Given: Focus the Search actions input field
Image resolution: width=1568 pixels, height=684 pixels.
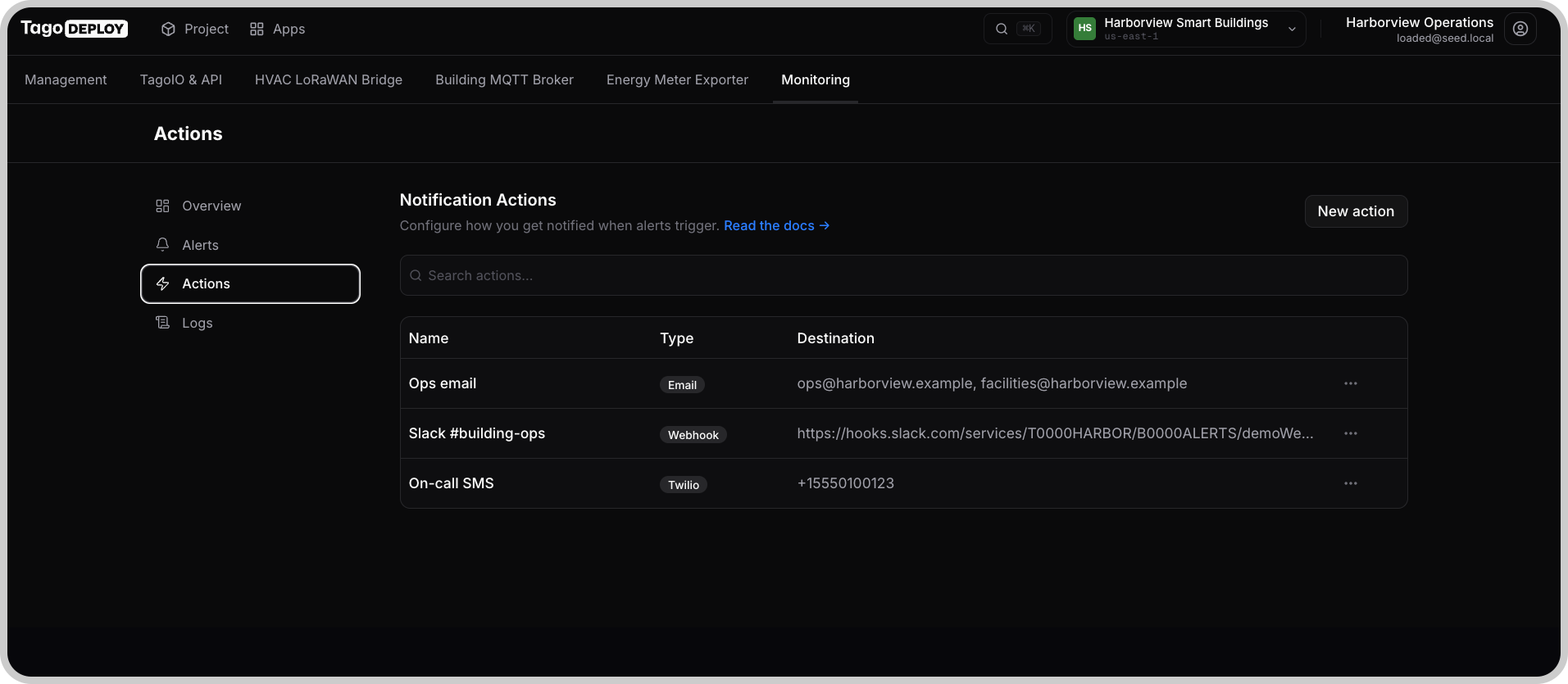Looking at the screenshot, I should pyautogui.click(x=903, y=275).
